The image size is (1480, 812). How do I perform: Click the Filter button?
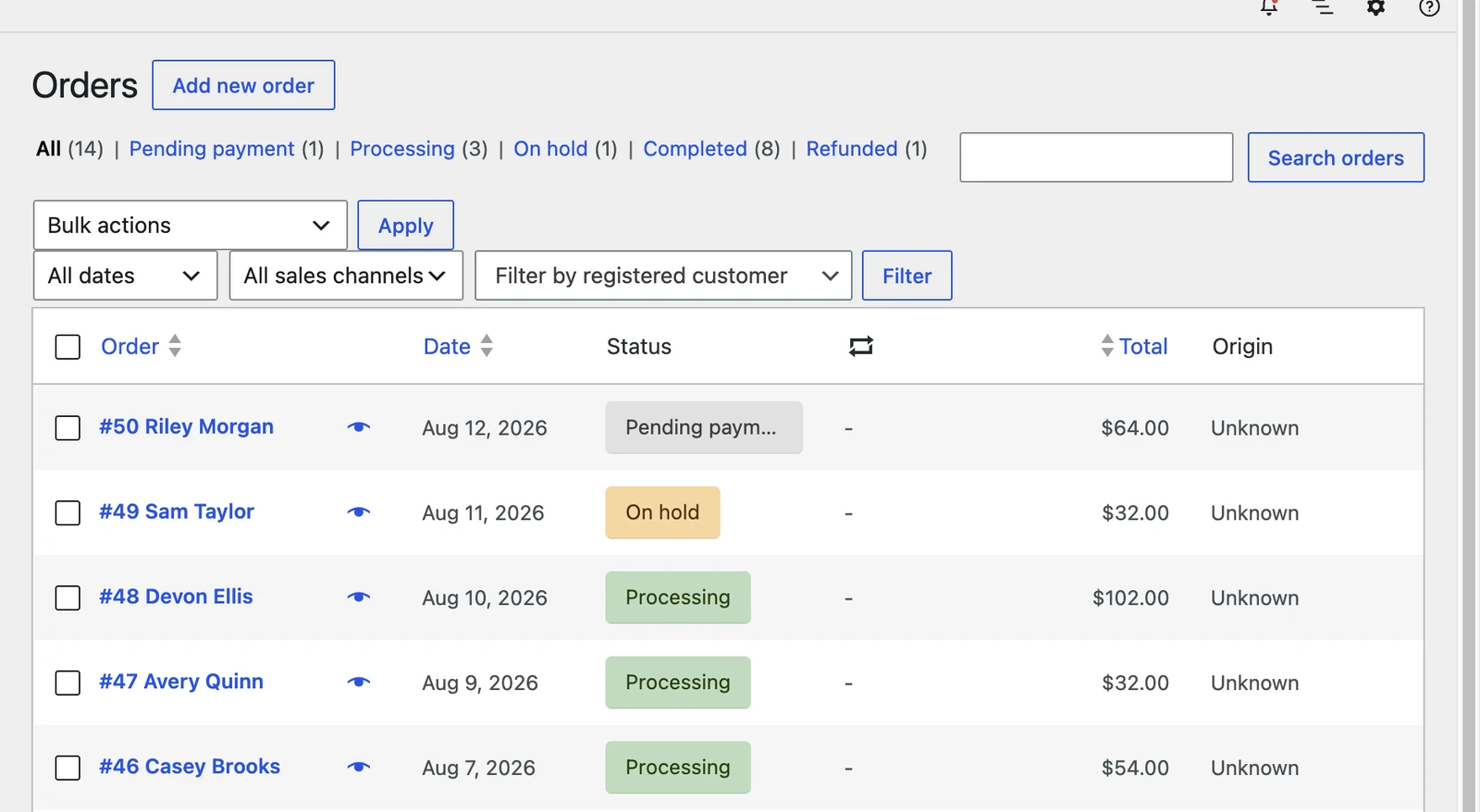(906, 276)
